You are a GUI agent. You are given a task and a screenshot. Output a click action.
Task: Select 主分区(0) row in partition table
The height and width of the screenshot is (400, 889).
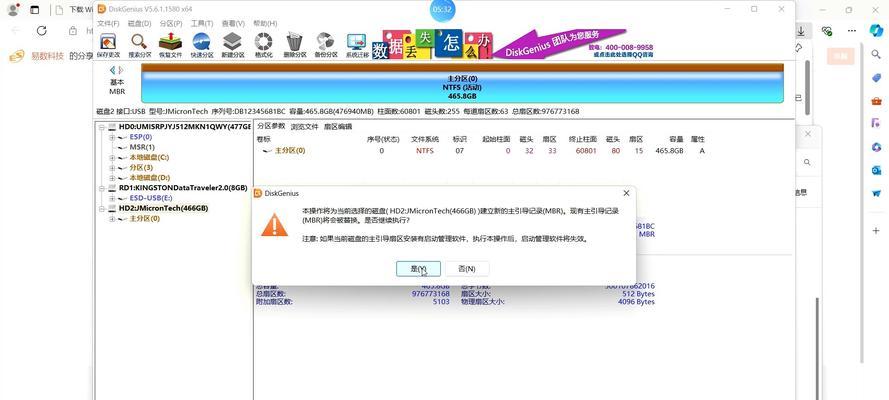[481, 151]
